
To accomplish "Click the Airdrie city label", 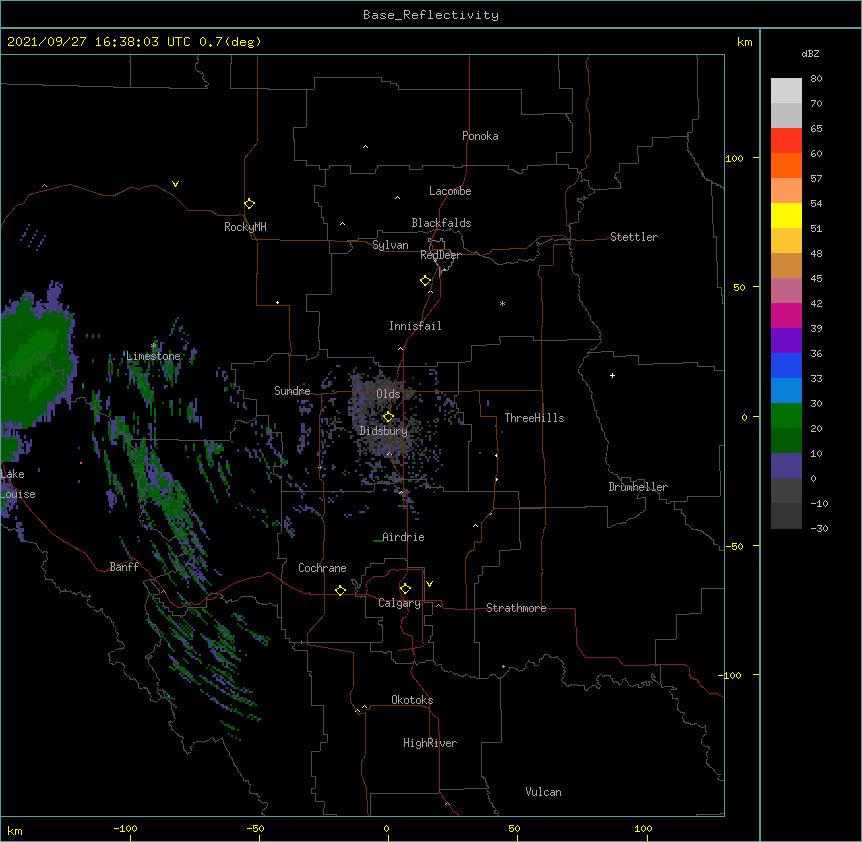I will coord(404,537).
